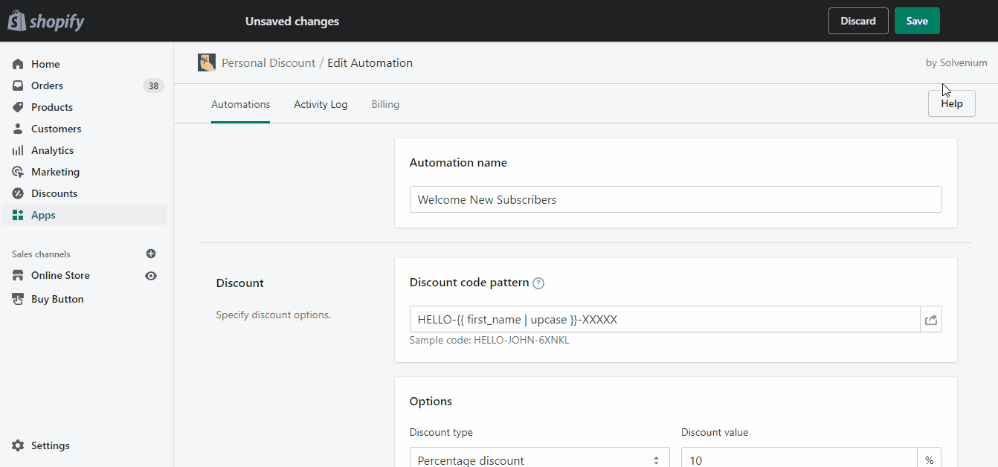Click the Automation name input field
This screenshot has height=467, width=998.
[675, 200]
